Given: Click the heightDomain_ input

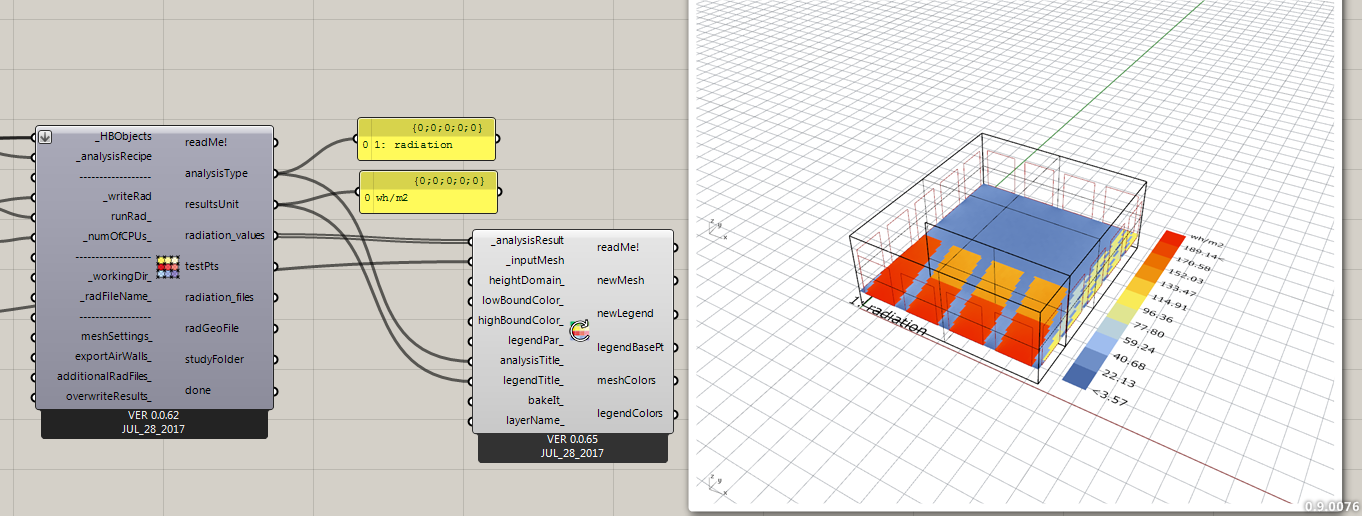Looking at the screenshot, I should pyautogui.click(x=527, y=280).
